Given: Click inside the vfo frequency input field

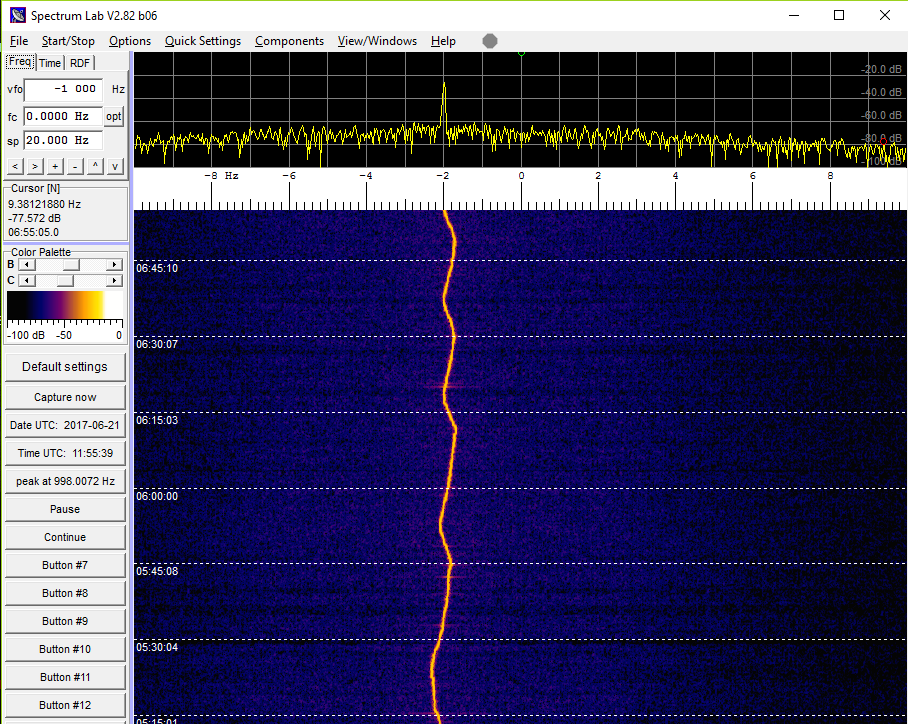Looking at the screenshot, I should point(62,89).
